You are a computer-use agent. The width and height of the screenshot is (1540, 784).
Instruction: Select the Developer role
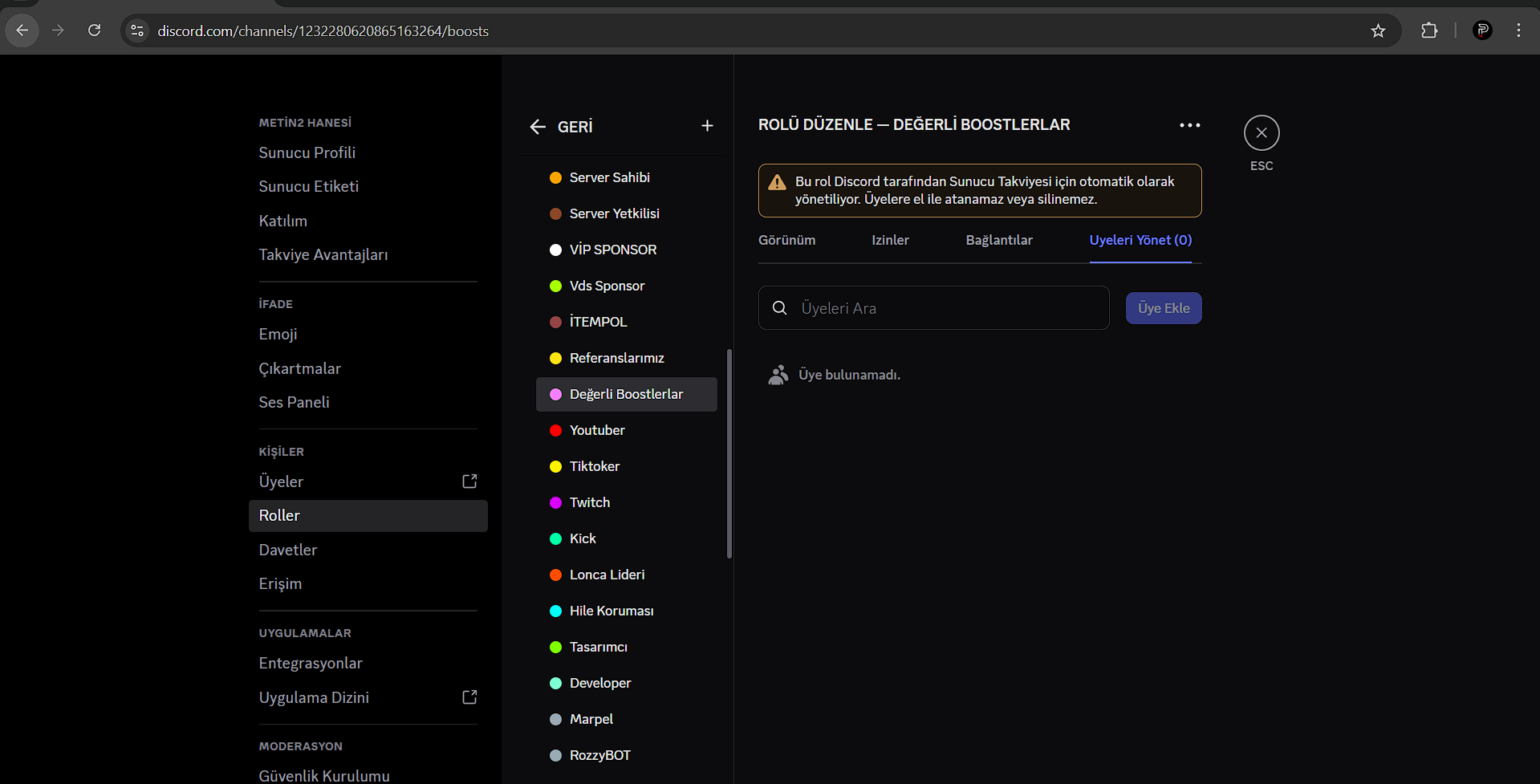pos(627,683)
